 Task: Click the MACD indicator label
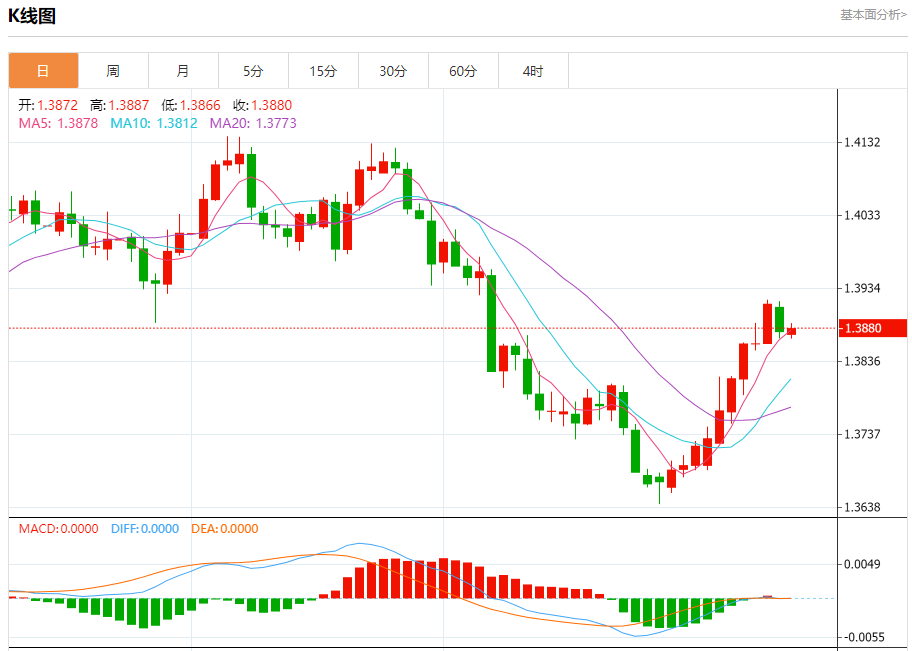click(58, 529)
